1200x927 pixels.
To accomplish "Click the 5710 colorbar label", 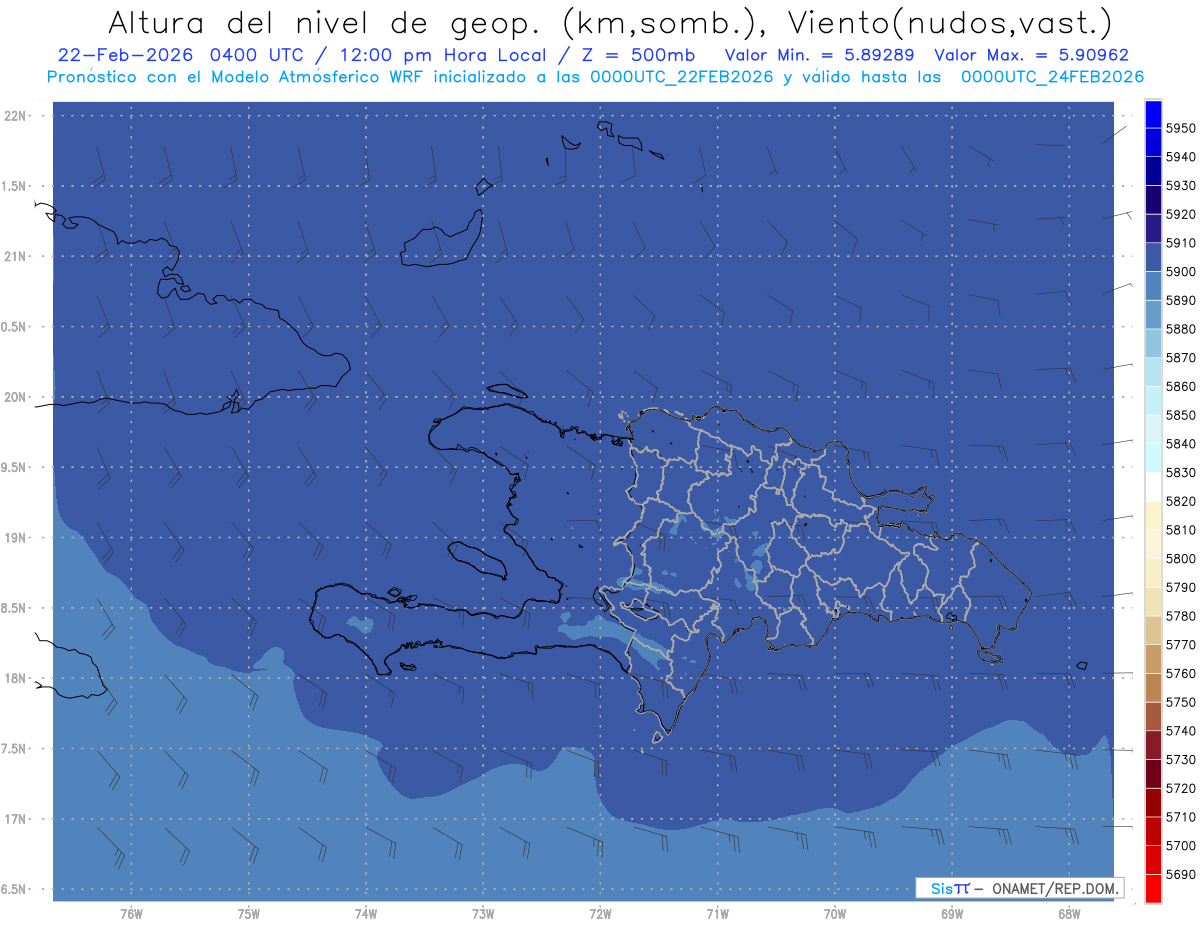I will pyautogui.click(x=1180, y=817).
